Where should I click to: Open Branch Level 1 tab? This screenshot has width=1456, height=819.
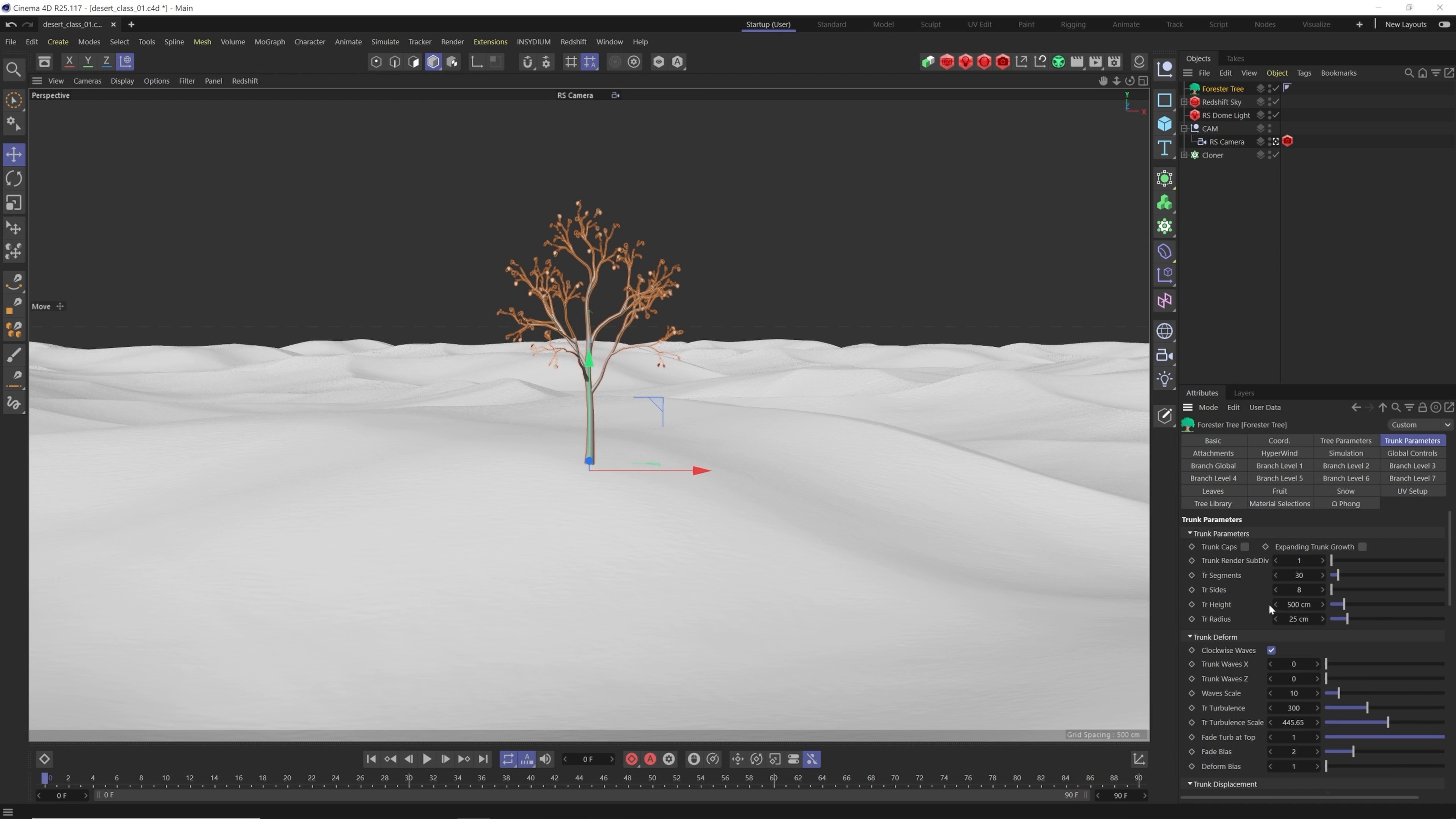[x=1279, y=465]
